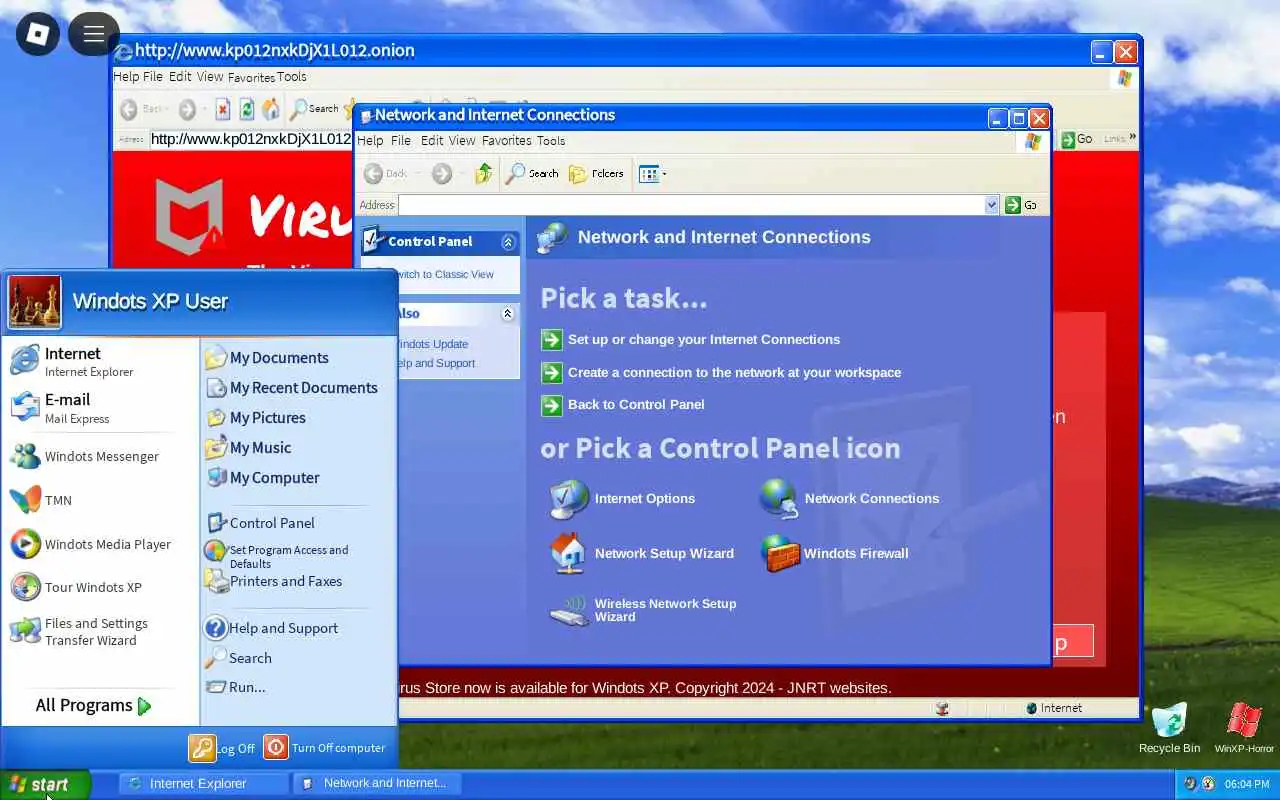The image size is (1280, 800).
Task: Click Refresh icon in Internet Explorer toolbar
Action: tap(246, 109)
